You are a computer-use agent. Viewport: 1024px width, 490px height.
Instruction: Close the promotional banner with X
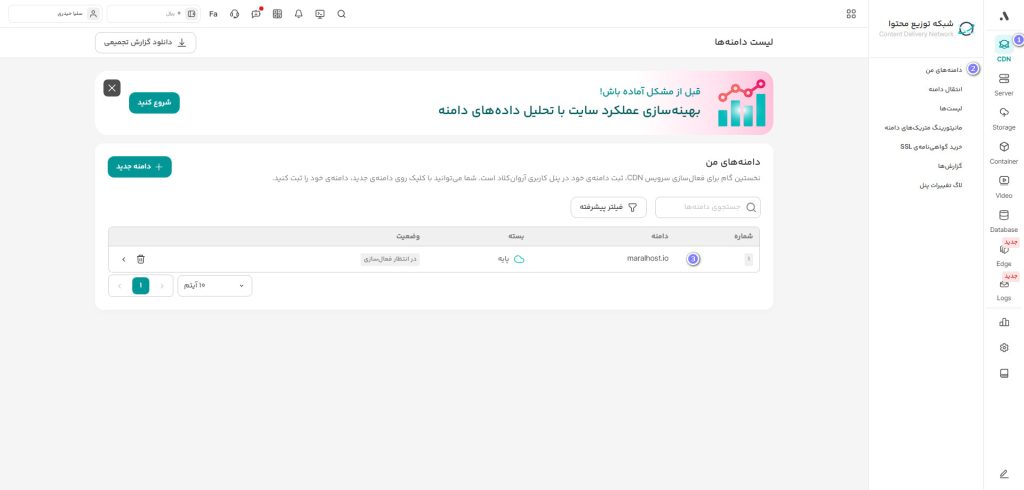point(112,88)
